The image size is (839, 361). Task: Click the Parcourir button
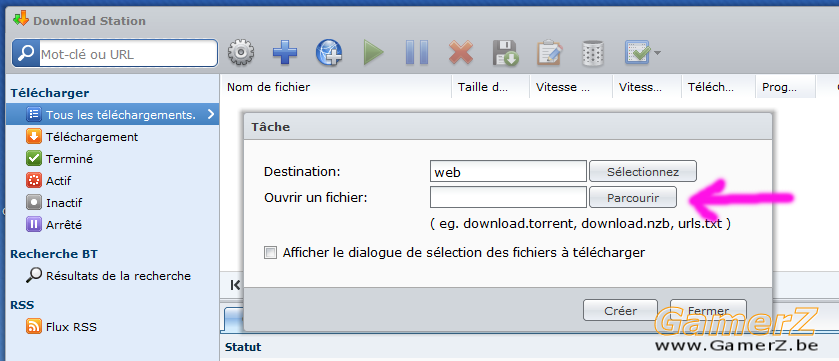coord(633,197)
